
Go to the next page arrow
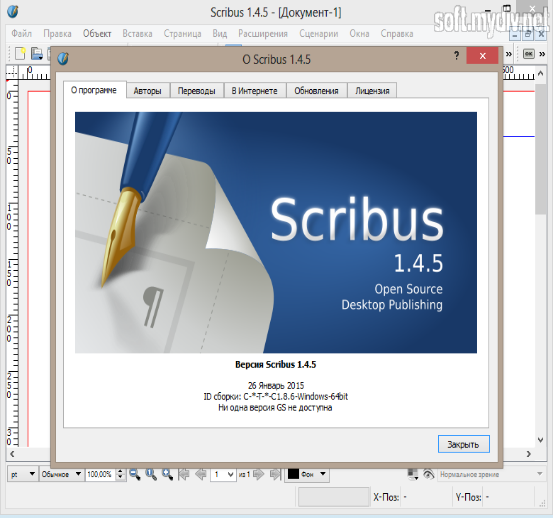click(259, 474)
